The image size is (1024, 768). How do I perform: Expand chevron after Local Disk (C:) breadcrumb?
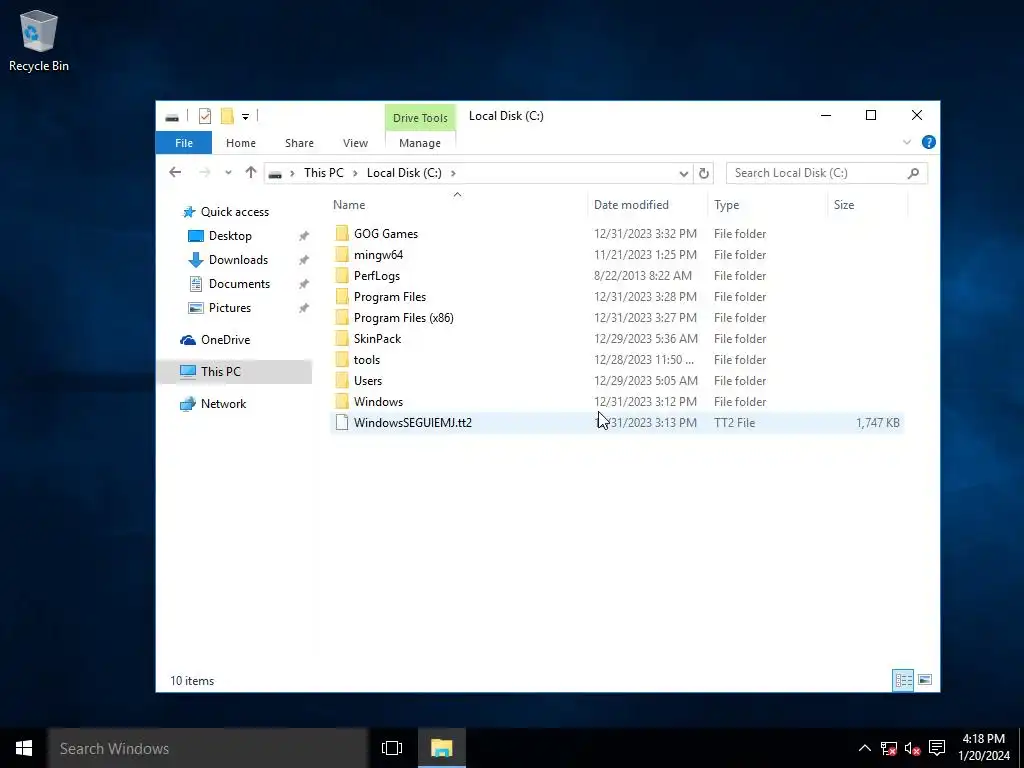click(x=453, y=173)
